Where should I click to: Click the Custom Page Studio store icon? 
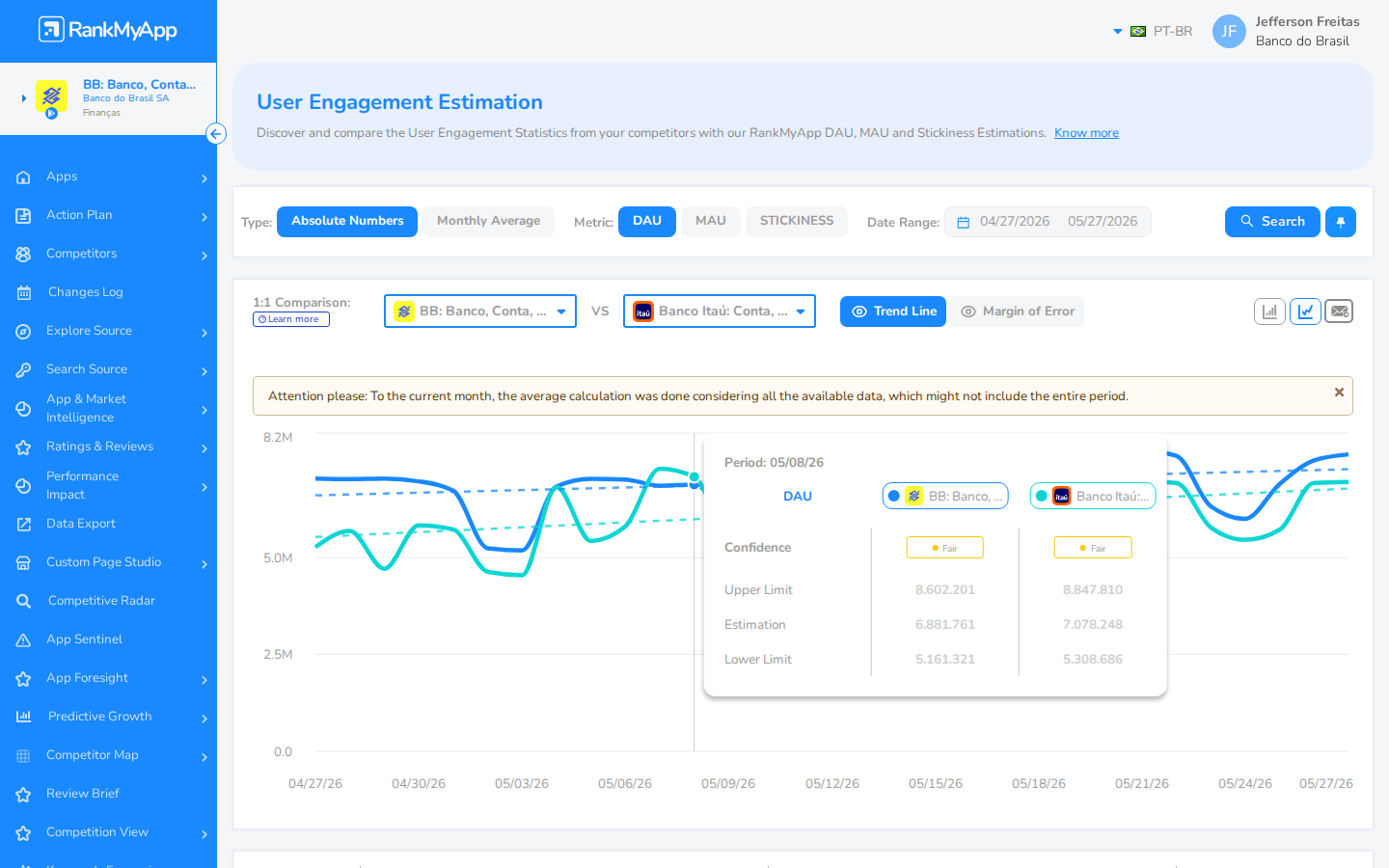click(23, 563)
